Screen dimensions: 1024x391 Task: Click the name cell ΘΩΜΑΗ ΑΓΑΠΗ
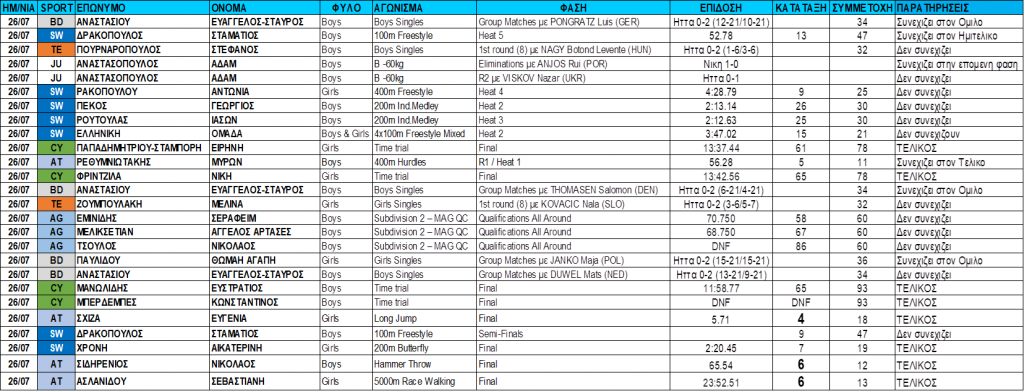(265, 260)
